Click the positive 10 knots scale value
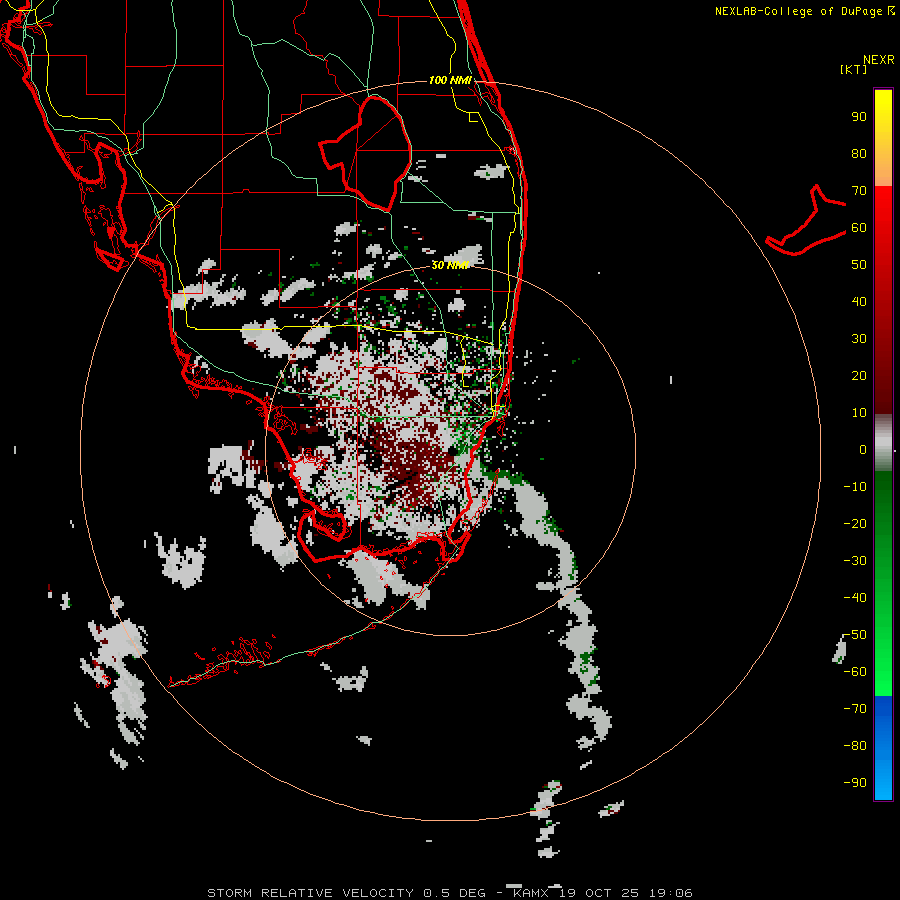The height and width of the screenshot is (900, 900). coord(859,413)
